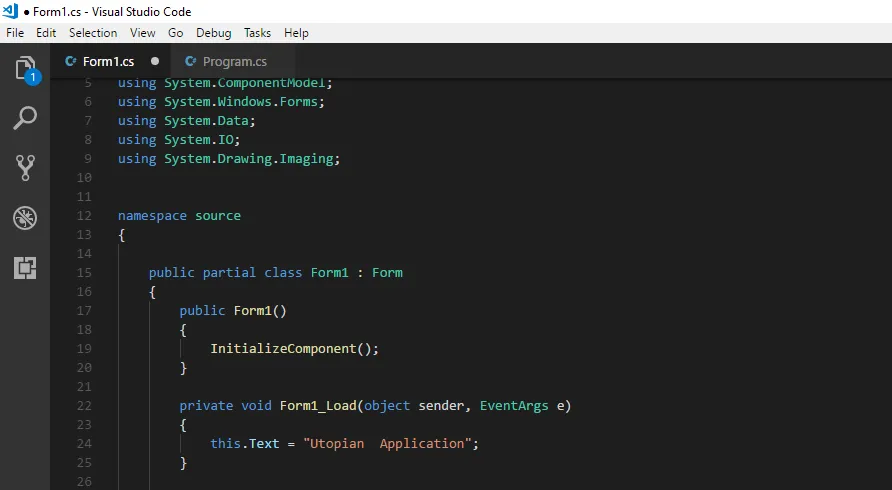
Task: Click 'source' namespace name
Action: (x=218, y=216)
